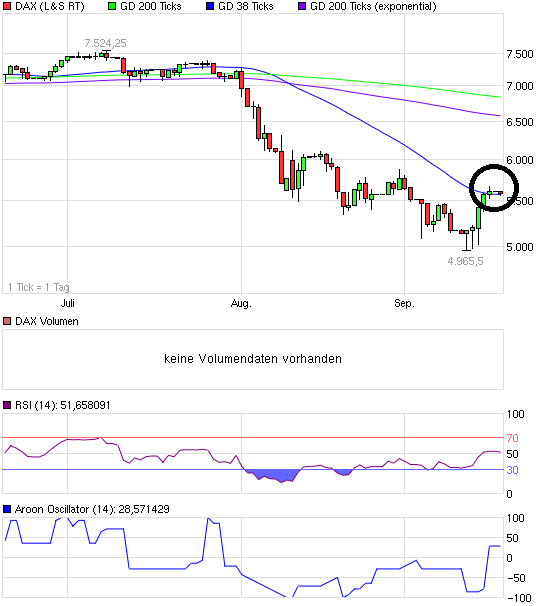The height and width of the screenshot is (606, 545).
Task: Click the 'Juli' axis label
Action: (x=67, y=303)
